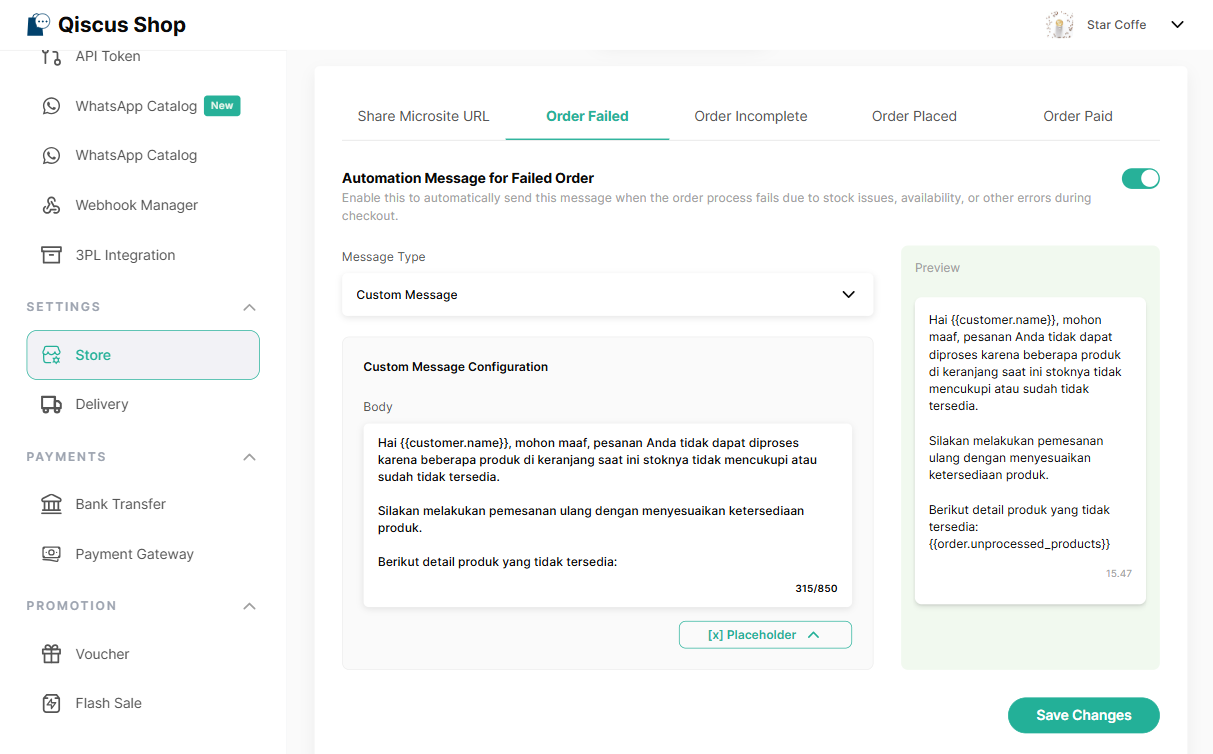Open the Message Type dropdown

607,295
